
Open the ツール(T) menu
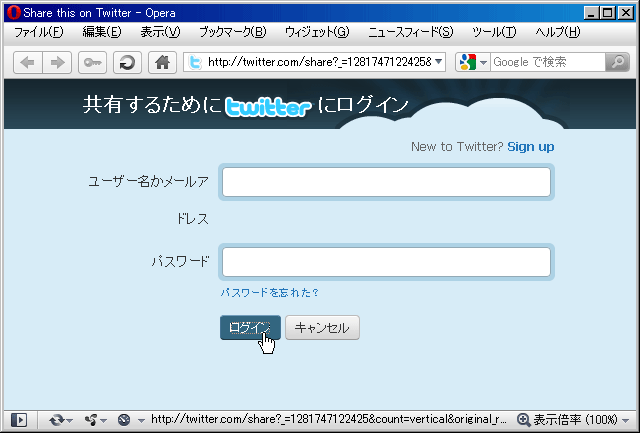coord(493,32)
